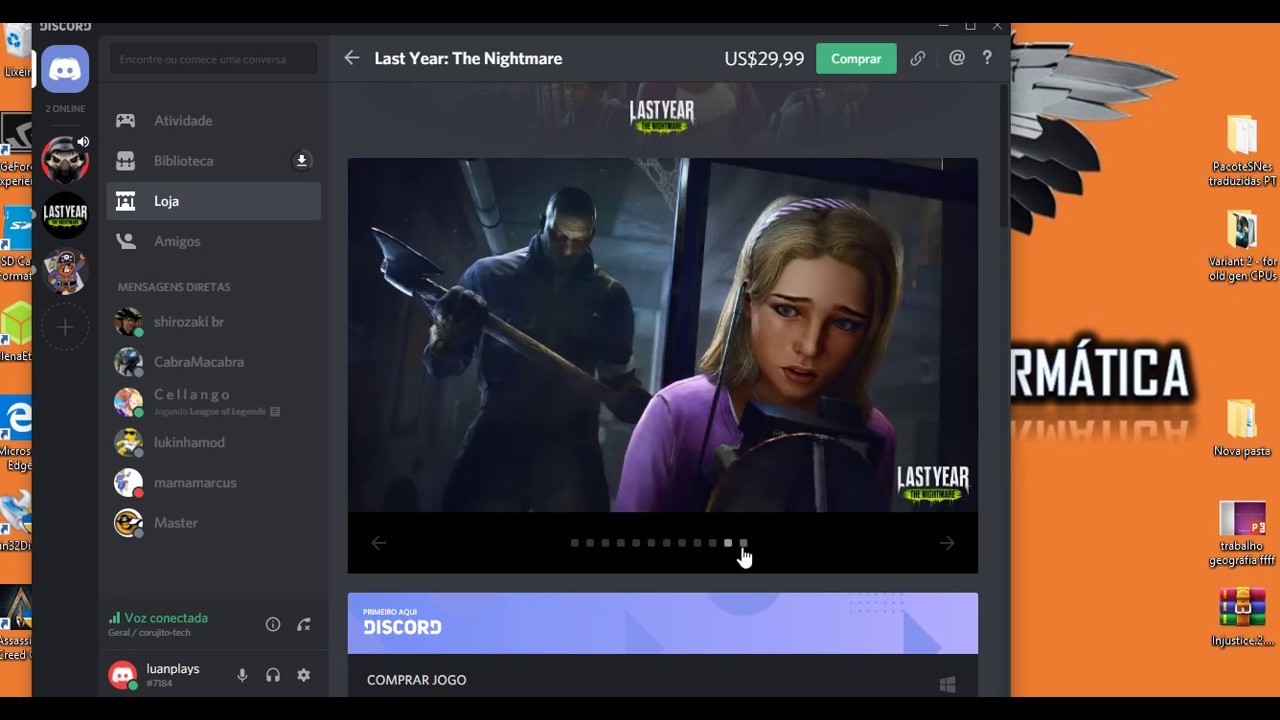Open direct message with lukinhamod
The image size is (1280, 720).
[x=213, y=442]
